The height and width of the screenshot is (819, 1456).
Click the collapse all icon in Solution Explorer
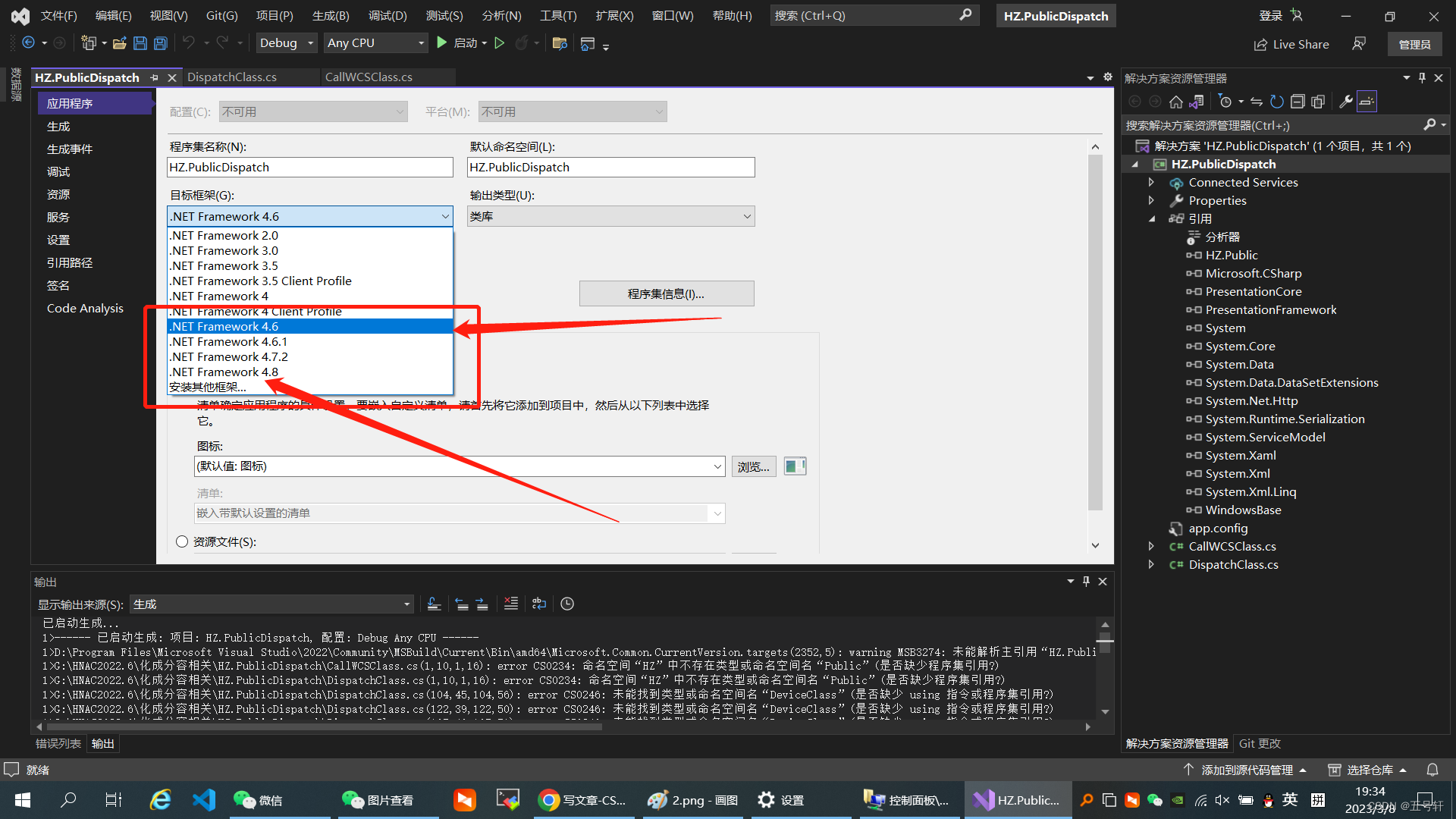click(x=1298, y=102)
